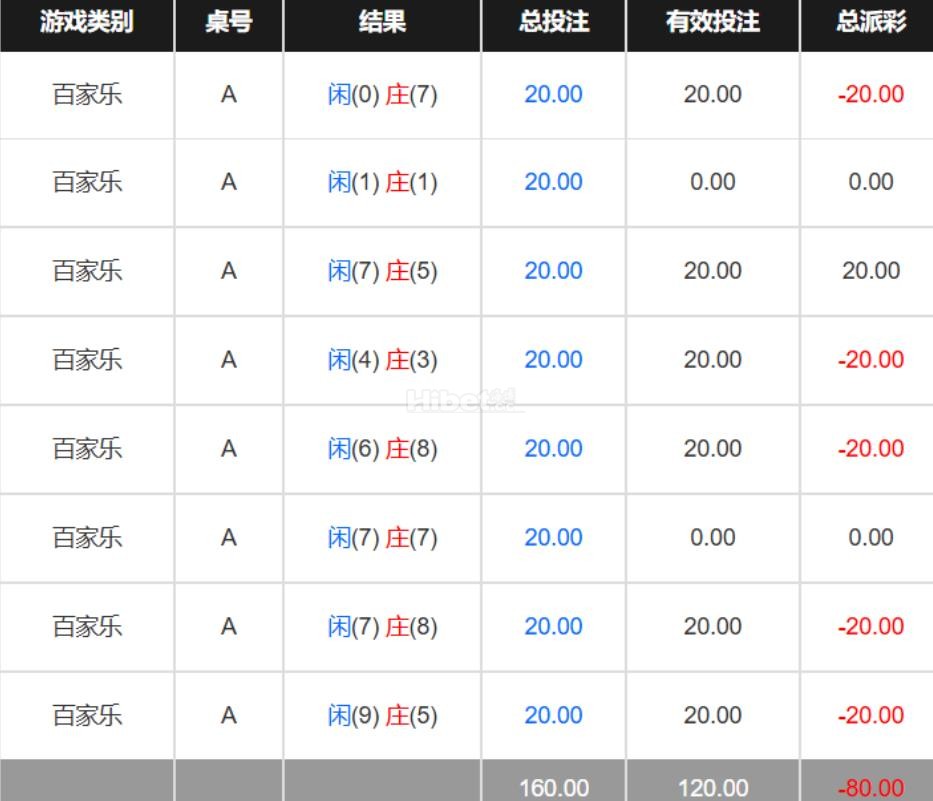Viewport: 933px width, 801px height.
Task: Click the red -20.00 payout in 闲(7) 庄(8) row
Action: click(871, 627)
